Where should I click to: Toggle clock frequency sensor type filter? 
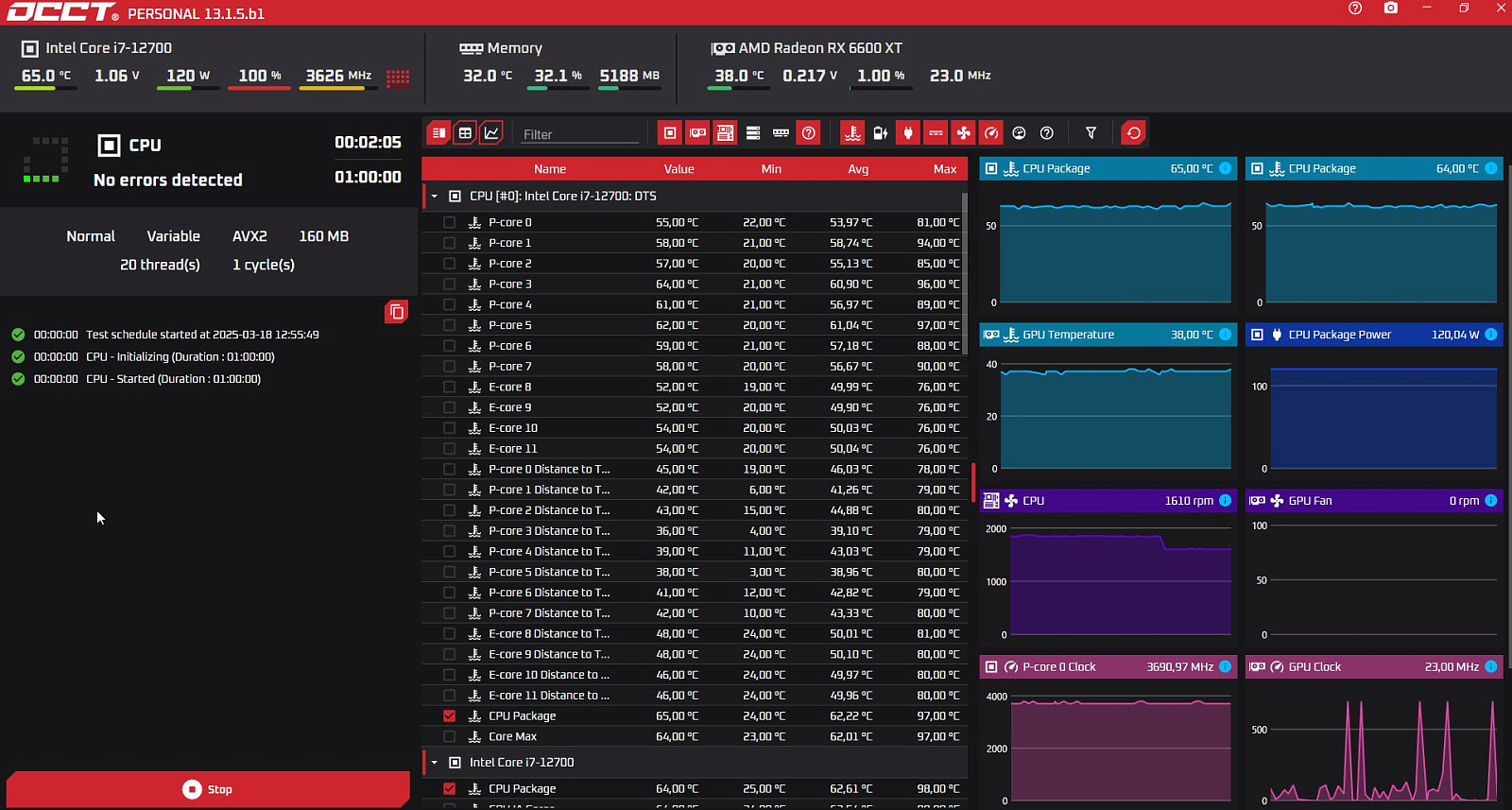click(991, 133)
